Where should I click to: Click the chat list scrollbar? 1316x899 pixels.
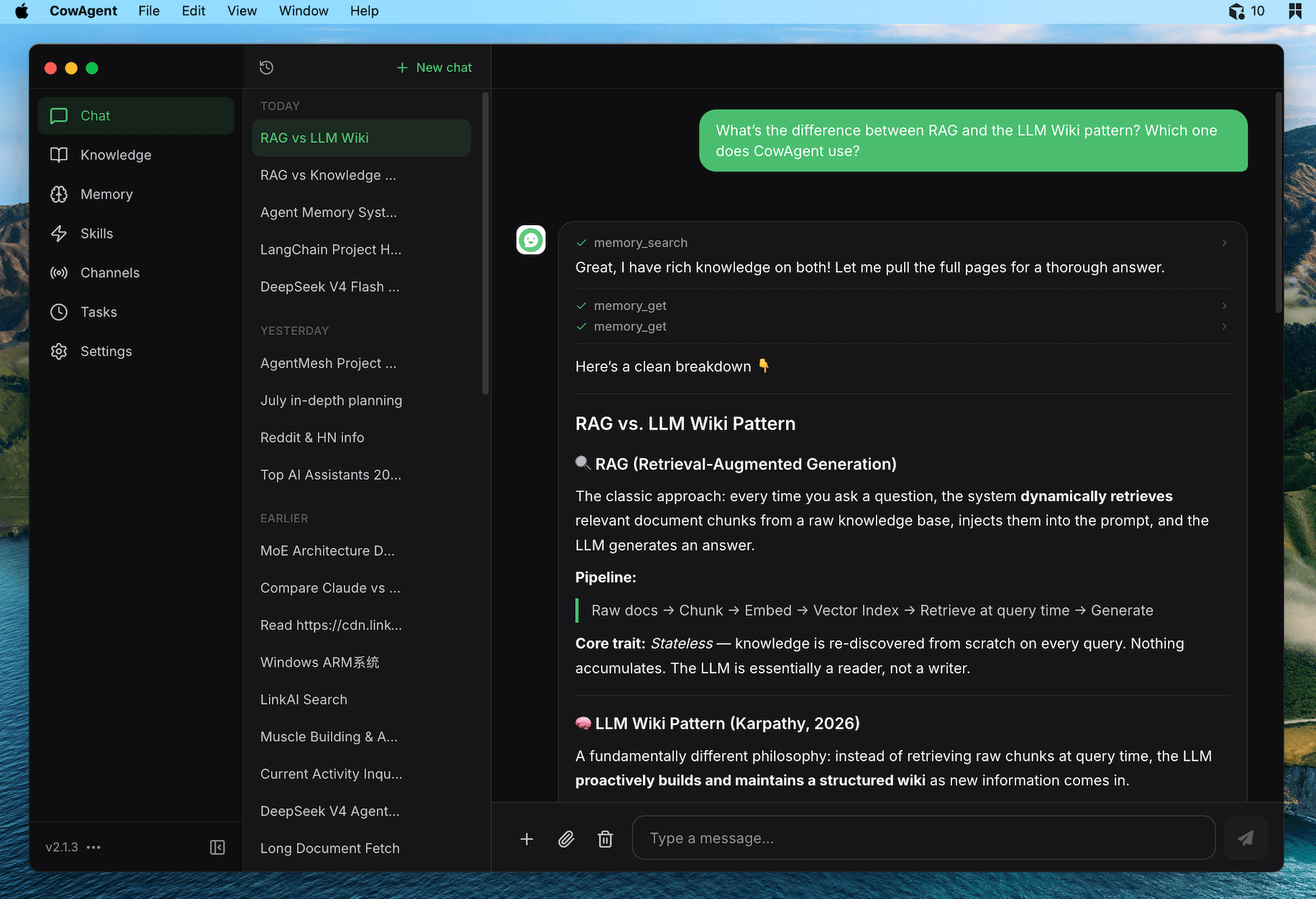coord(485,244)
